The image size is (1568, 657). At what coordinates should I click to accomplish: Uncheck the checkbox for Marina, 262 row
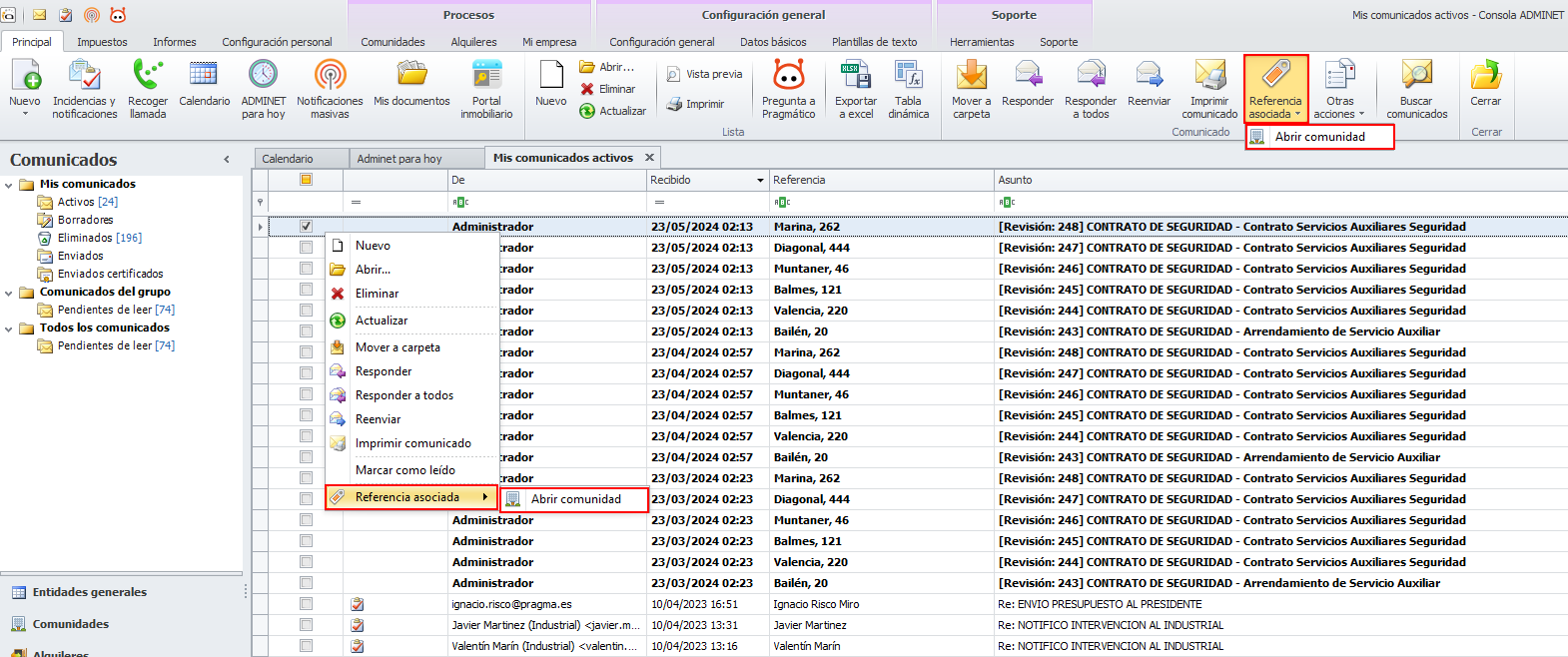click(307, 227)
